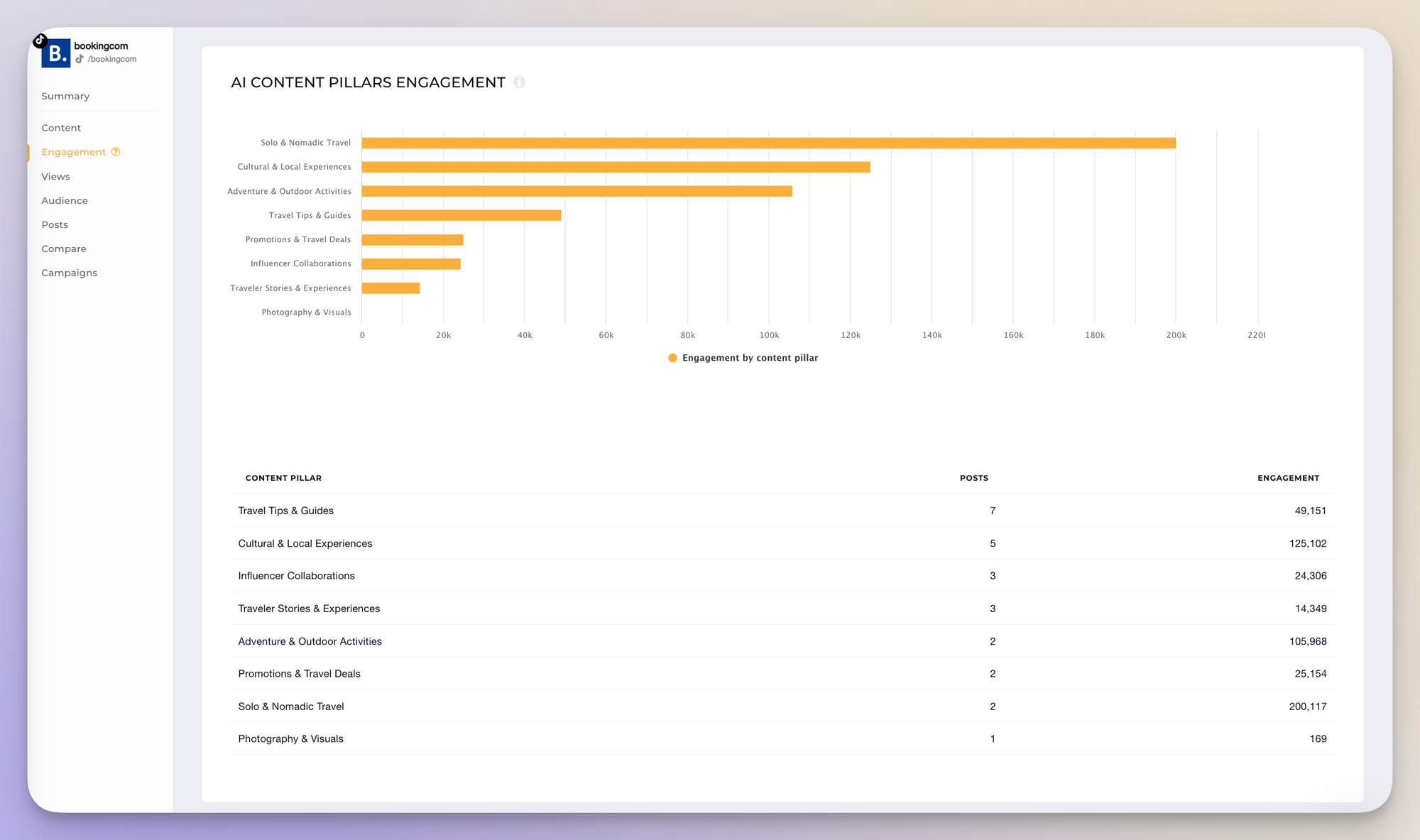
Task: Select the Influencer Collaborations table row
Action: 782,576
